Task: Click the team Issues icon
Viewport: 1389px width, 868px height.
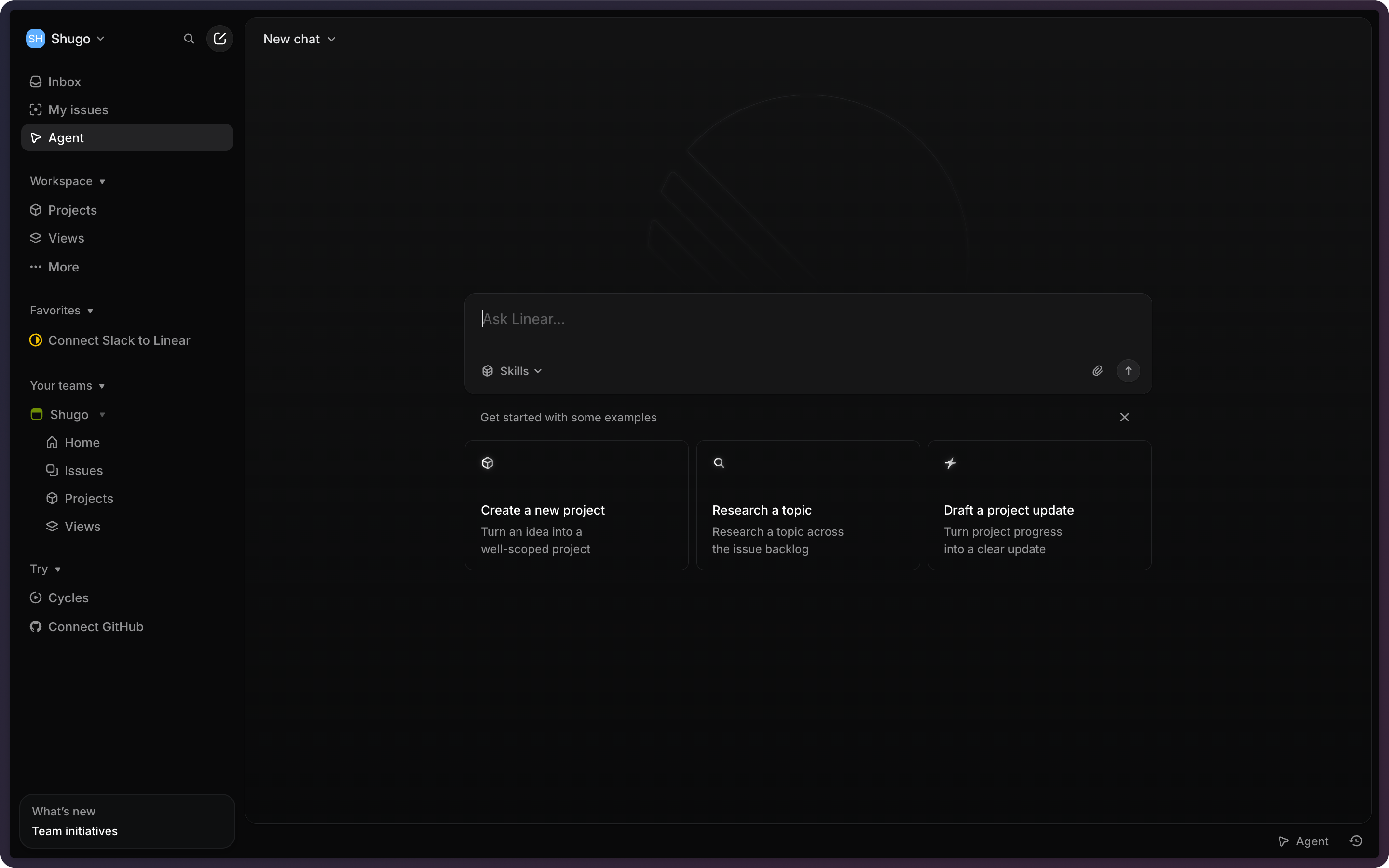Action: (52, 471)
